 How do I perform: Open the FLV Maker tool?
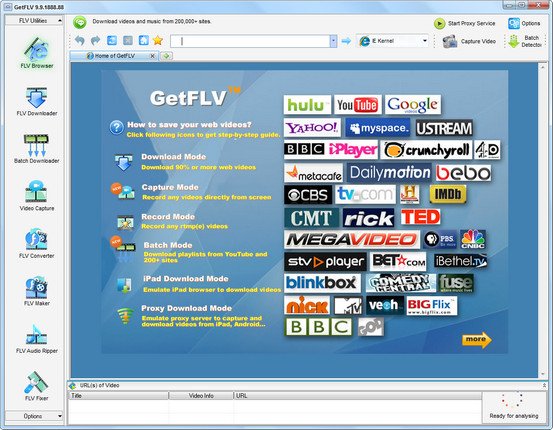37,291
